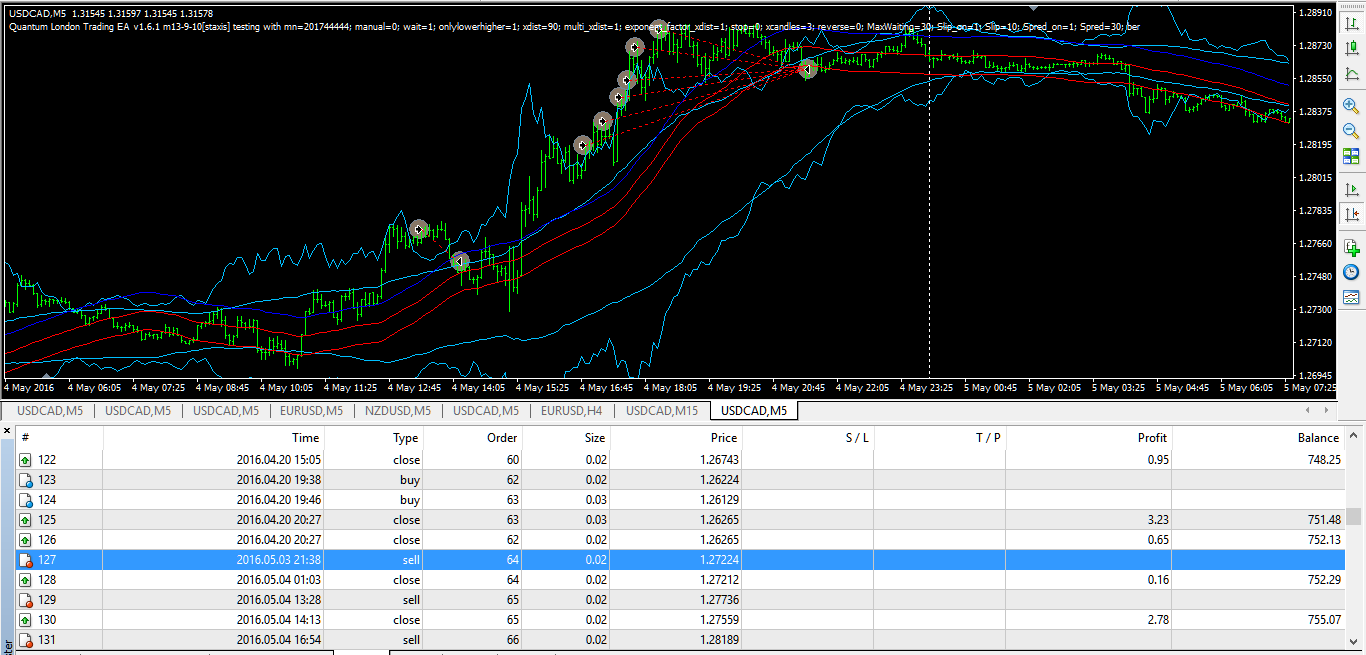1366x655 pixels.
Task: Switch to the USDCAD,M15 chart tab
Action: click(662, 411)
